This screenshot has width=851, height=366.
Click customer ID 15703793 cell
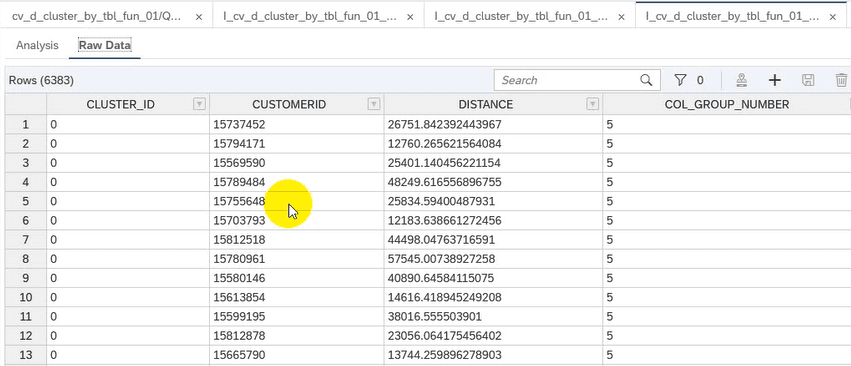[297, 220]
